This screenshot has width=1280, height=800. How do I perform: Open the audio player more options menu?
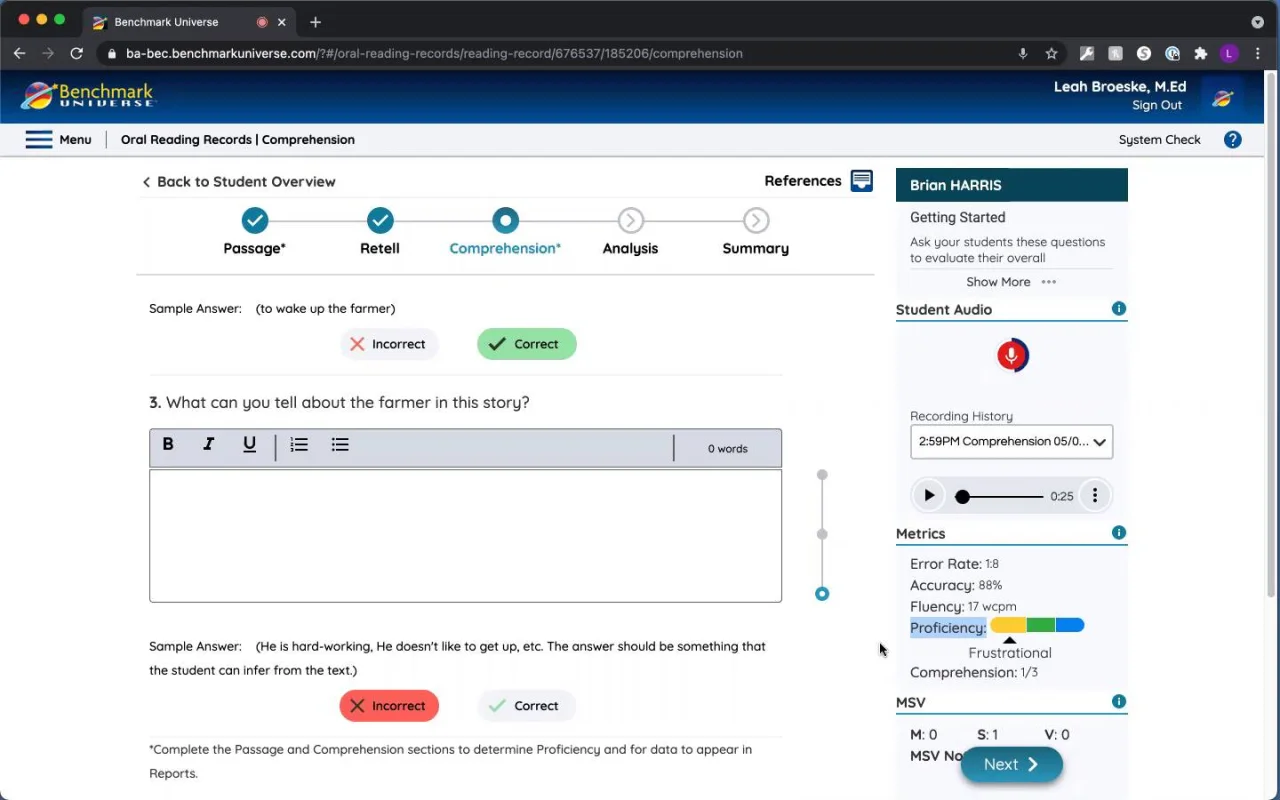tap(1095, 495)
